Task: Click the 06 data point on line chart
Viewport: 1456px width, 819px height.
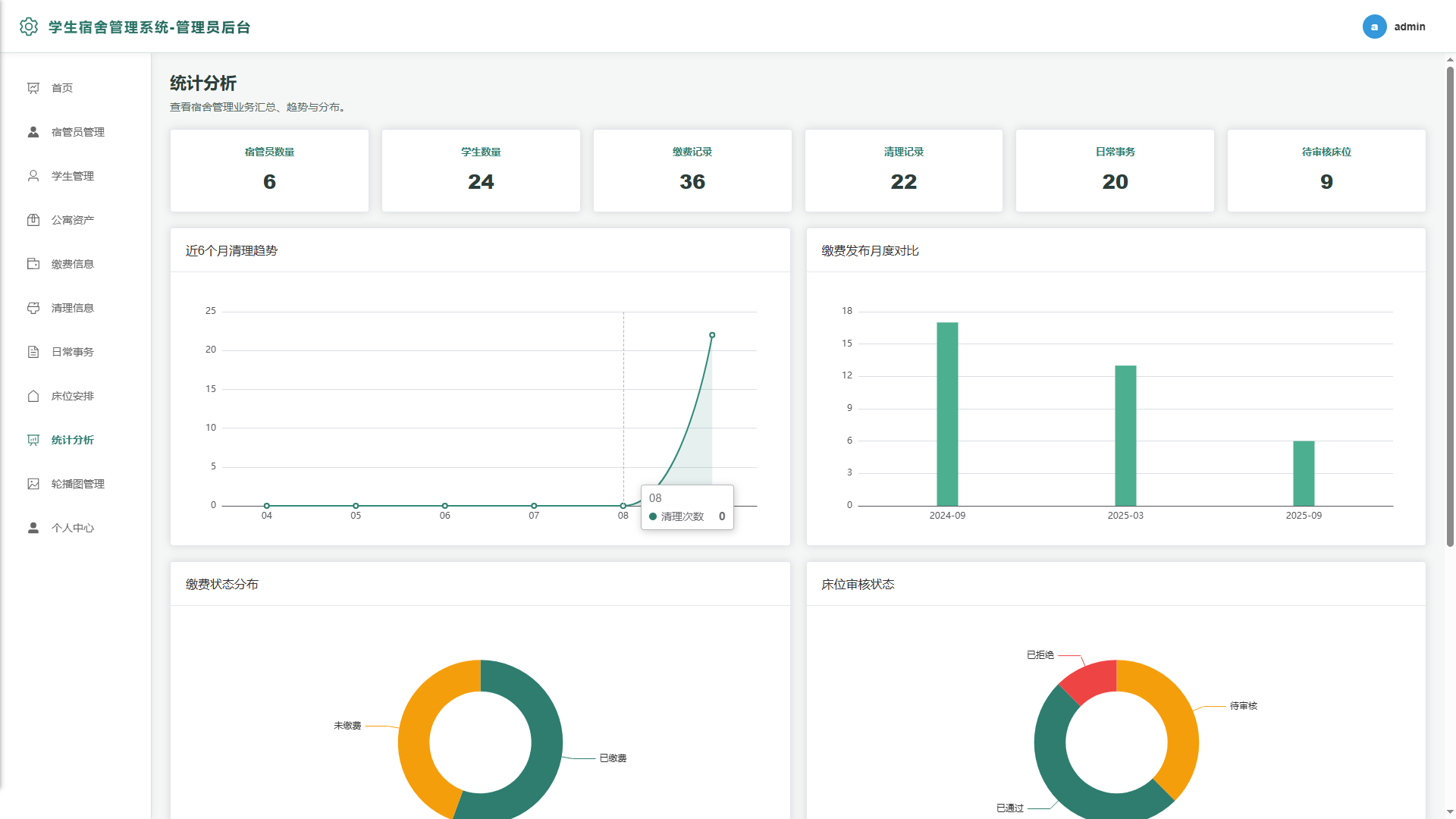Action: pos(445,506)
